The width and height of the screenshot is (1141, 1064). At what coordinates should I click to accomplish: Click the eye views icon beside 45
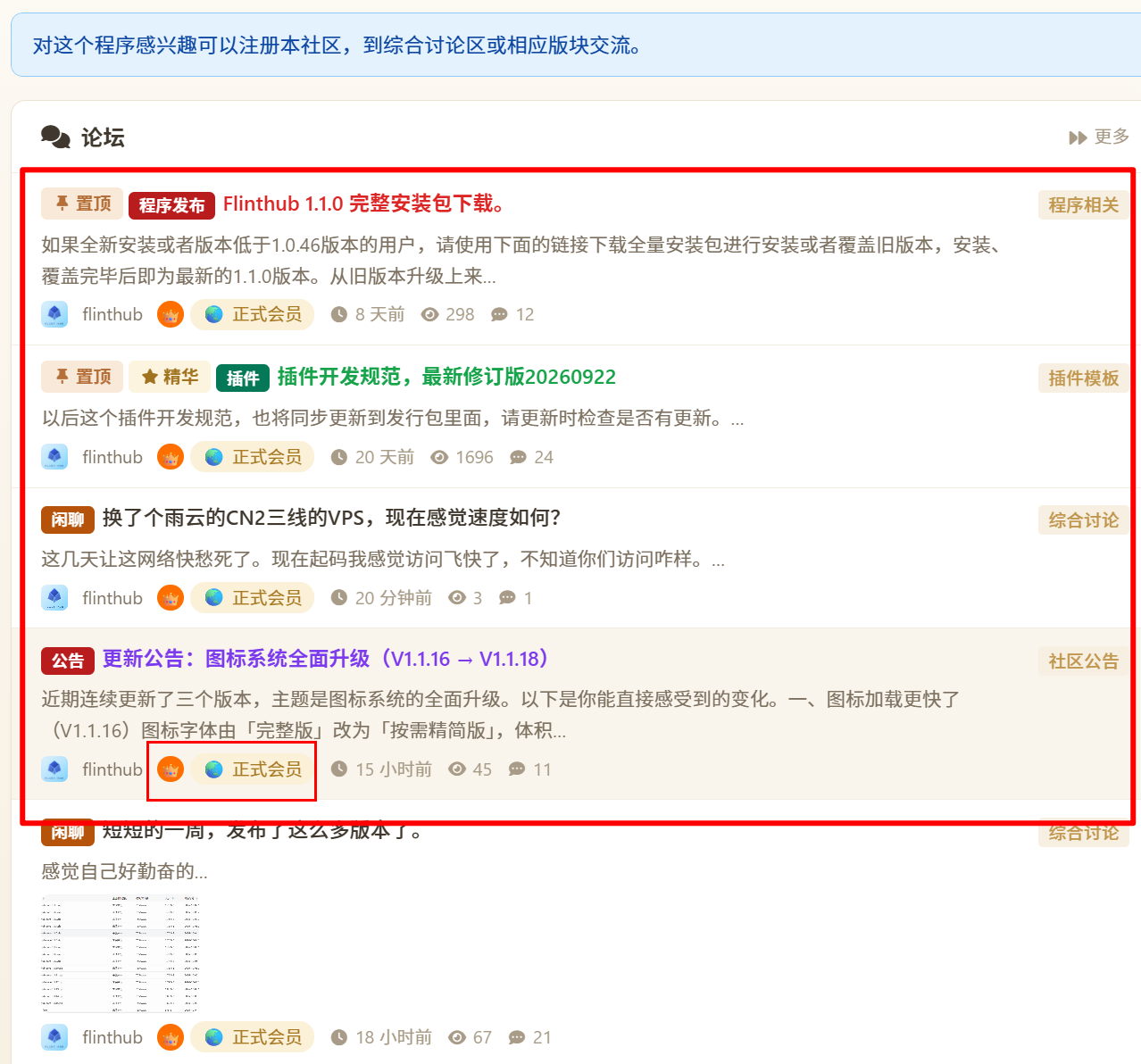(457, 769)
